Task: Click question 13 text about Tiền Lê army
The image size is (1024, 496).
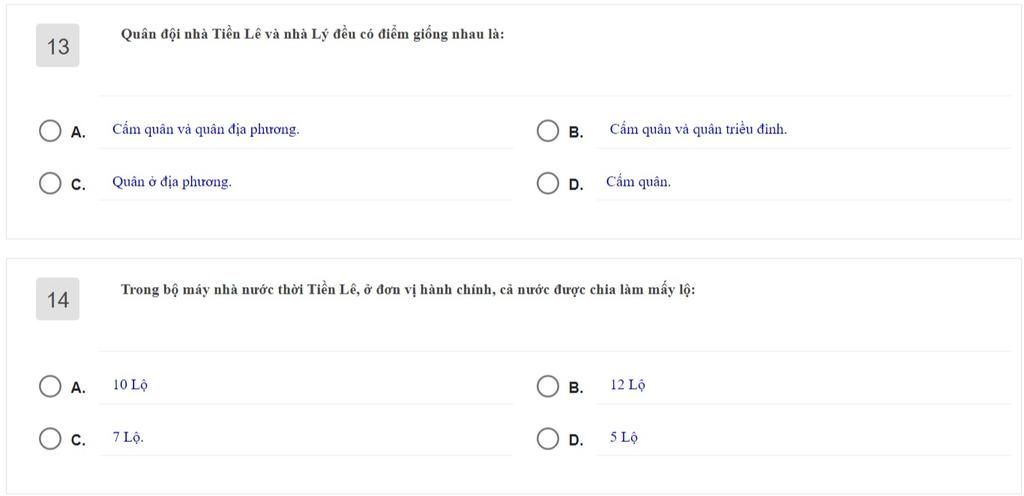Action: [x=312, y=35]
